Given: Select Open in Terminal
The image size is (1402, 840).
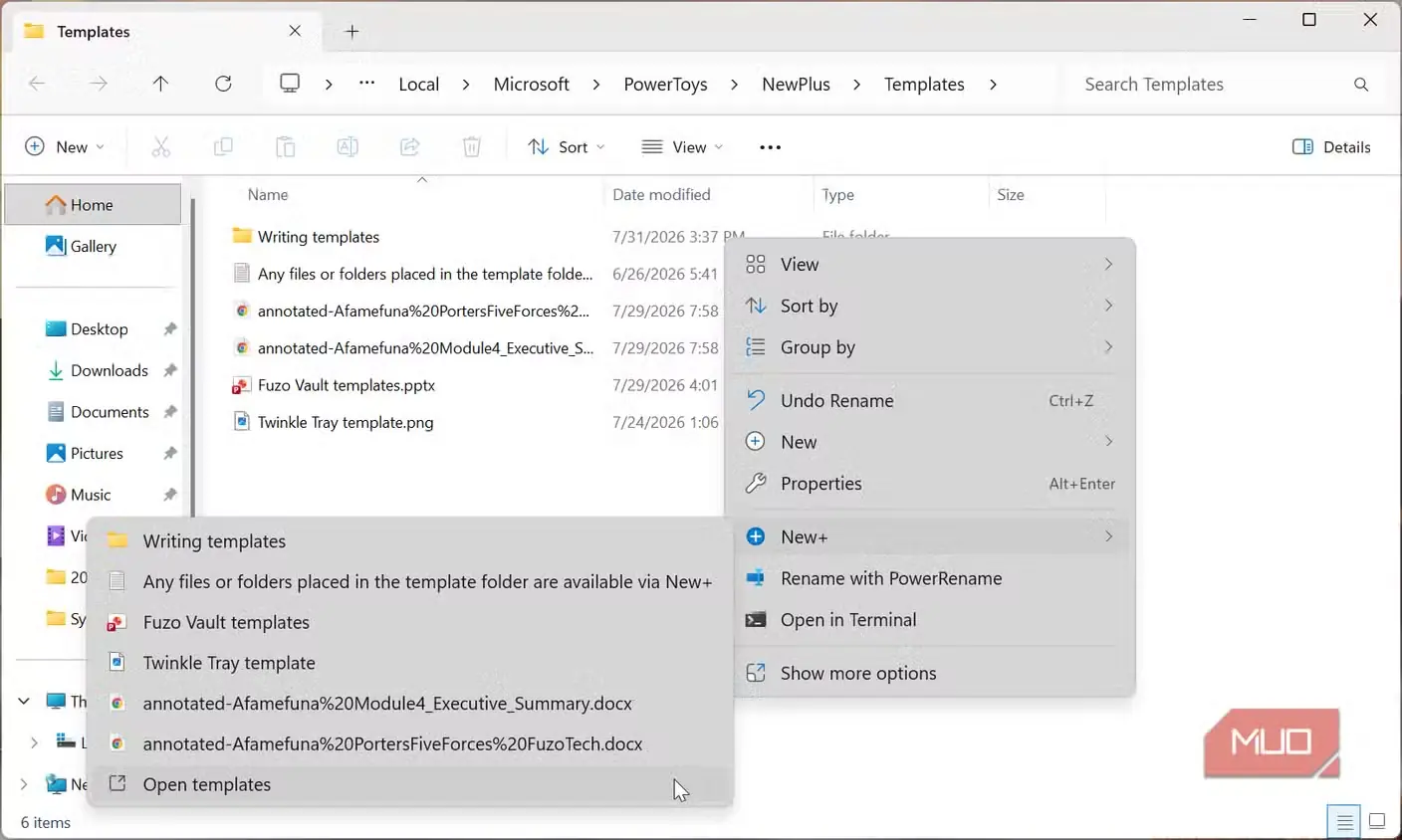Looking at the screenshot, I should (930, 620).
